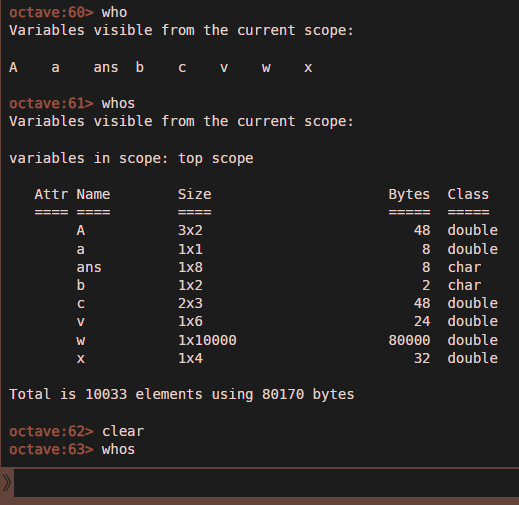
Task: Click variable name 'v' in whos table
Action: pos(81,322)
